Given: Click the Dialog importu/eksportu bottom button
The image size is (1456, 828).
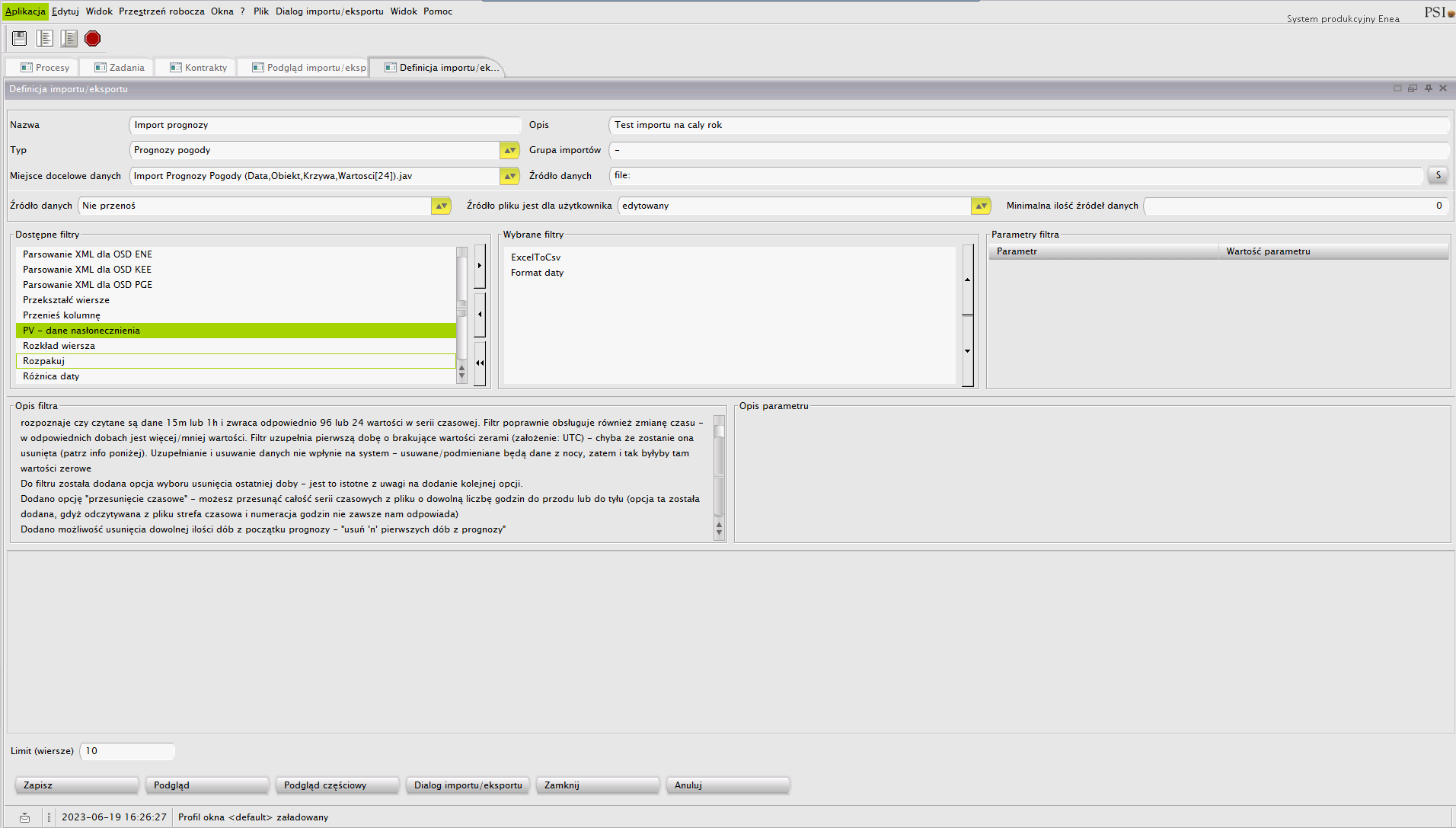Looking at the screenshot, I should click(468, 785).
